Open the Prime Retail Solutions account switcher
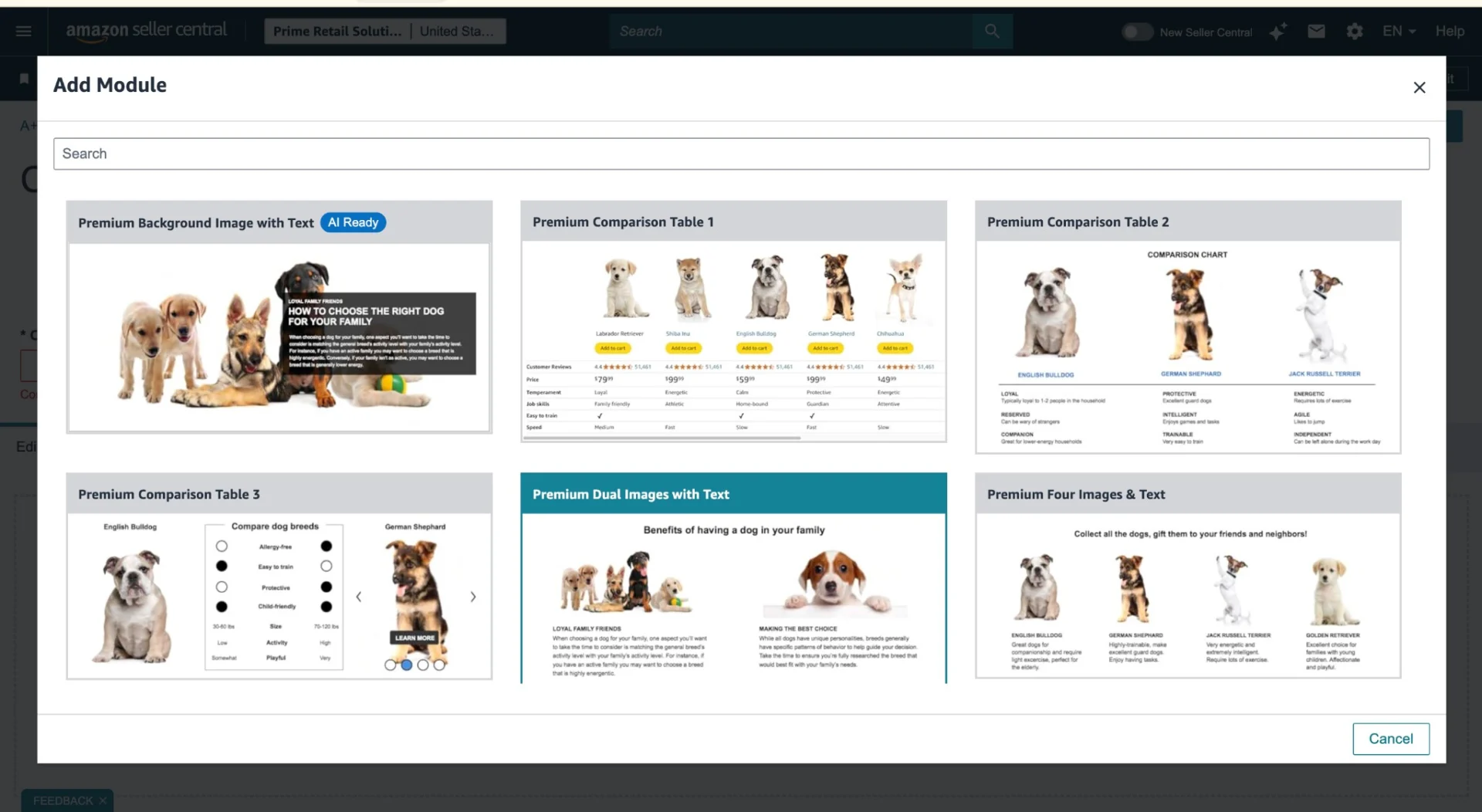 (x=384, y=31)
